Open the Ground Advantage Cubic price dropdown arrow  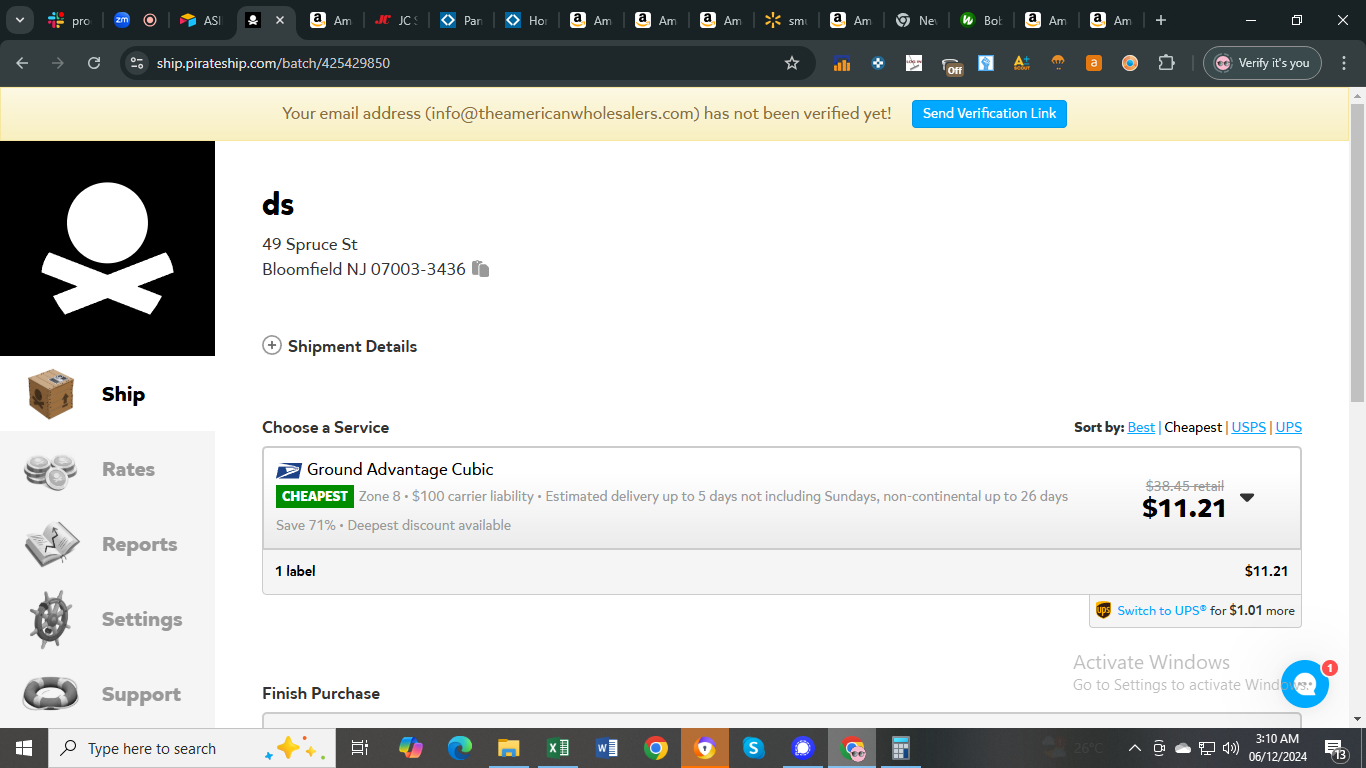point(1247,498)
